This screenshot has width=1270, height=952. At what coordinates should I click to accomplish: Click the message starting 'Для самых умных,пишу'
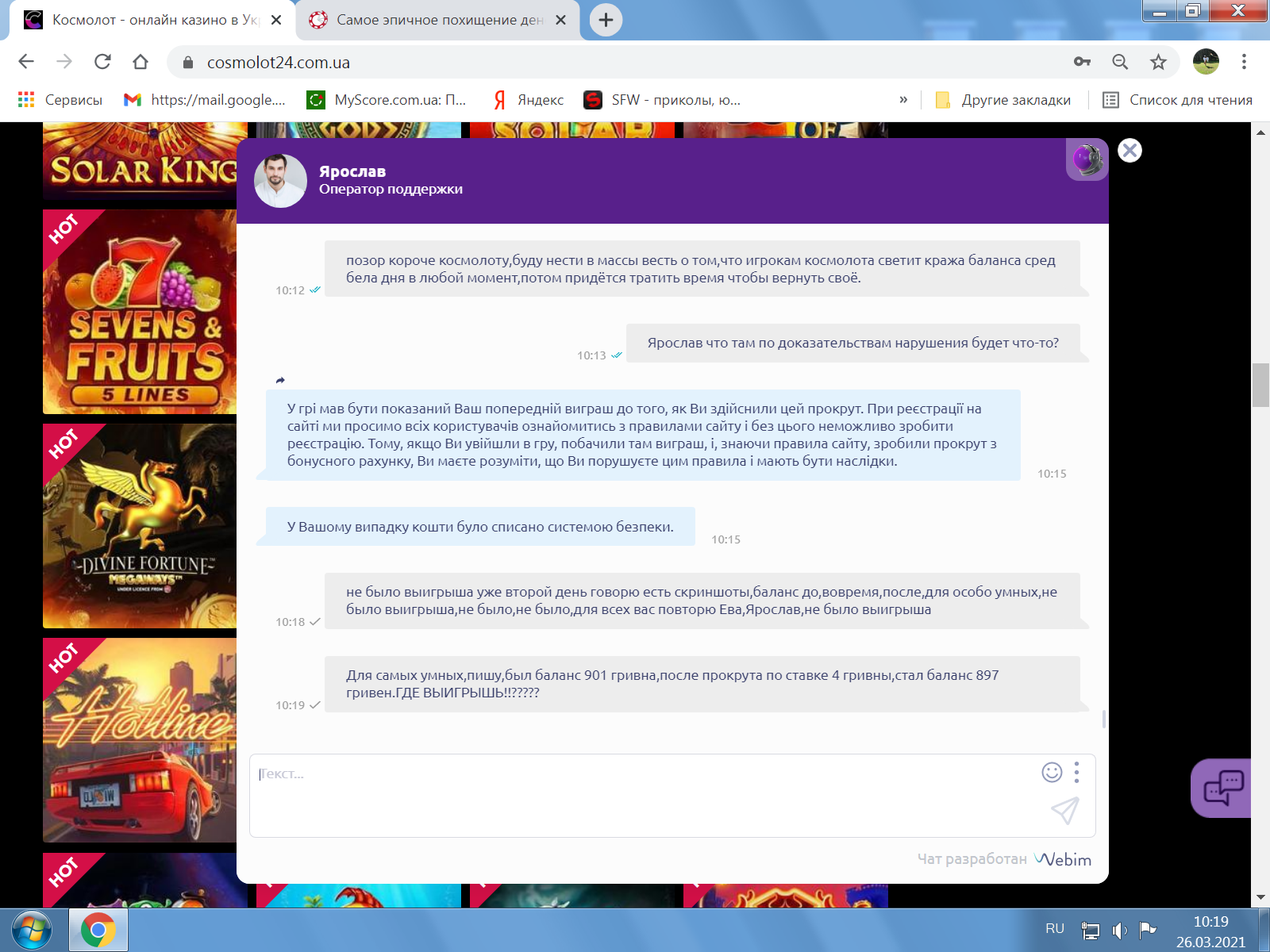coord(702,684)
